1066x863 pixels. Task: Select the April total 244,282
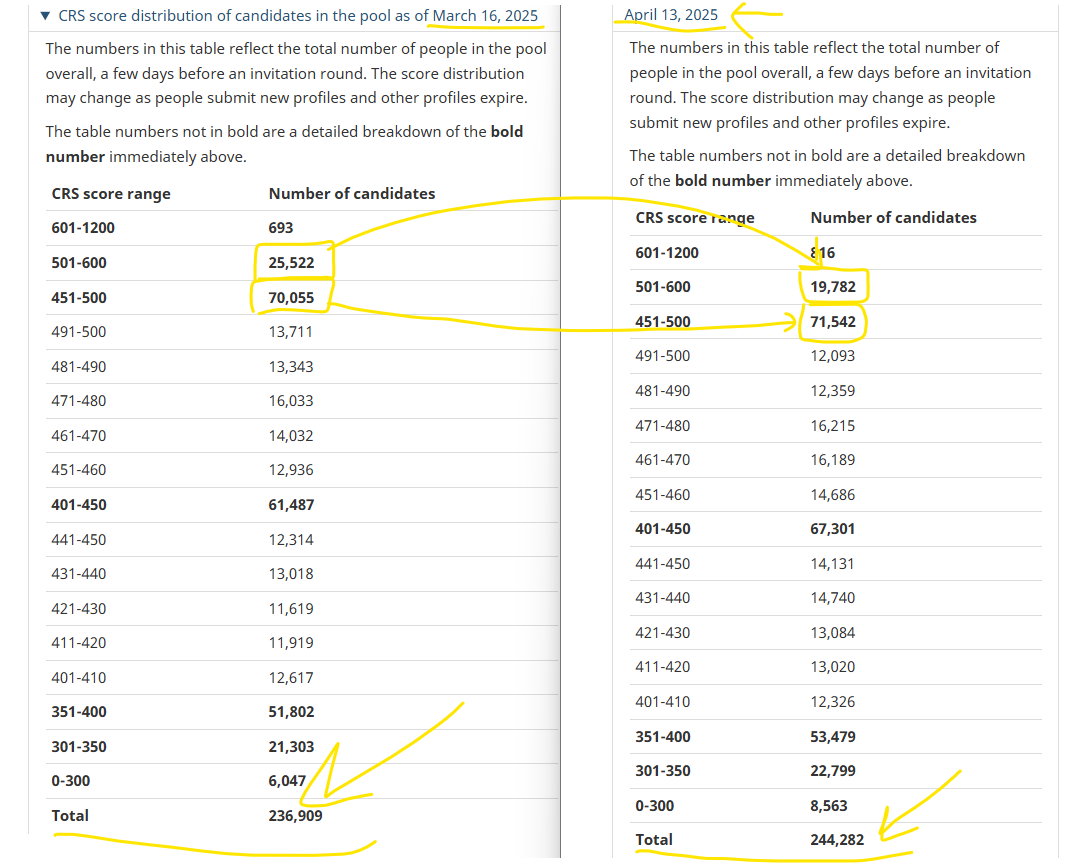(837, 840)
